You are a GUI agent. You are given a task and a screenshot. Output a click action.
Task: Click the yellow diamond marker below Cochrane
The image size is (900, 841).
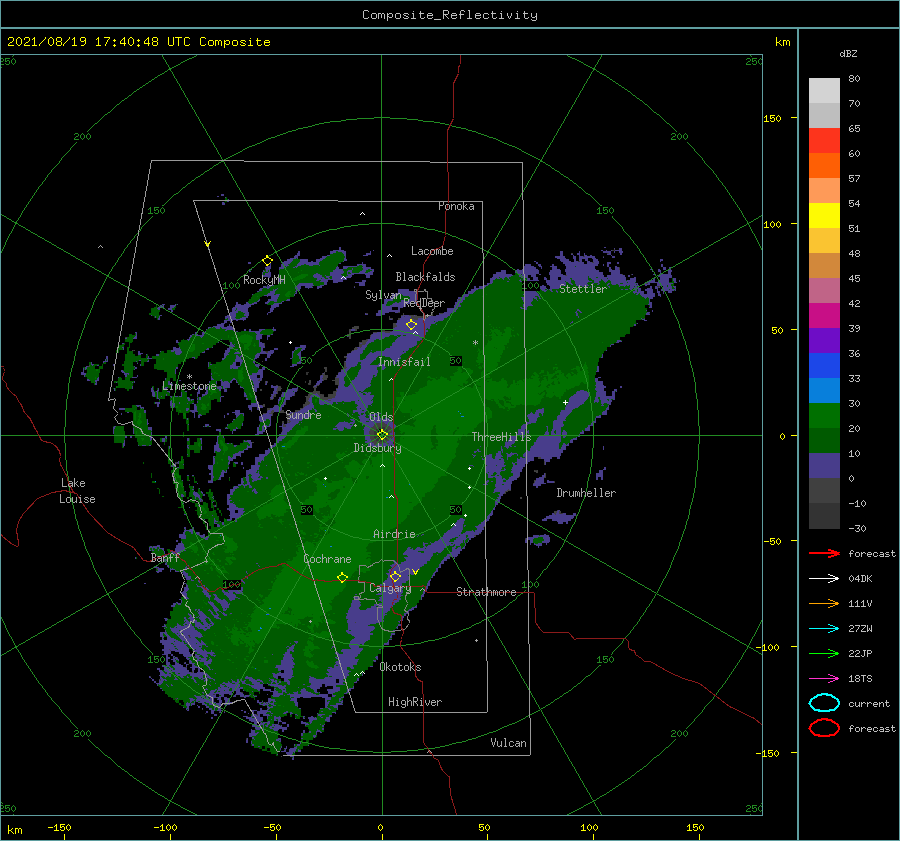343,578
